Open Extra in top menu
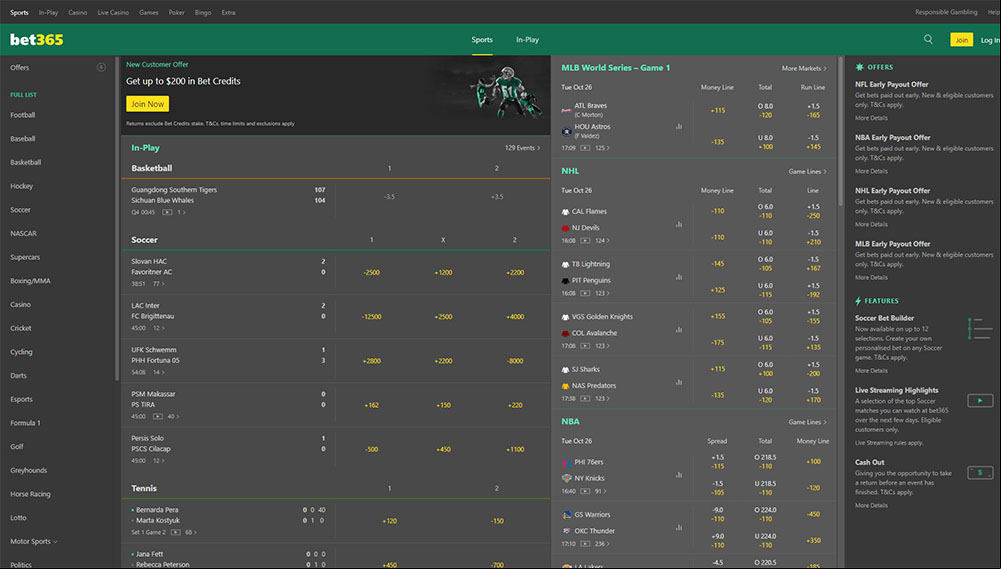 click(x=229, y=12)
